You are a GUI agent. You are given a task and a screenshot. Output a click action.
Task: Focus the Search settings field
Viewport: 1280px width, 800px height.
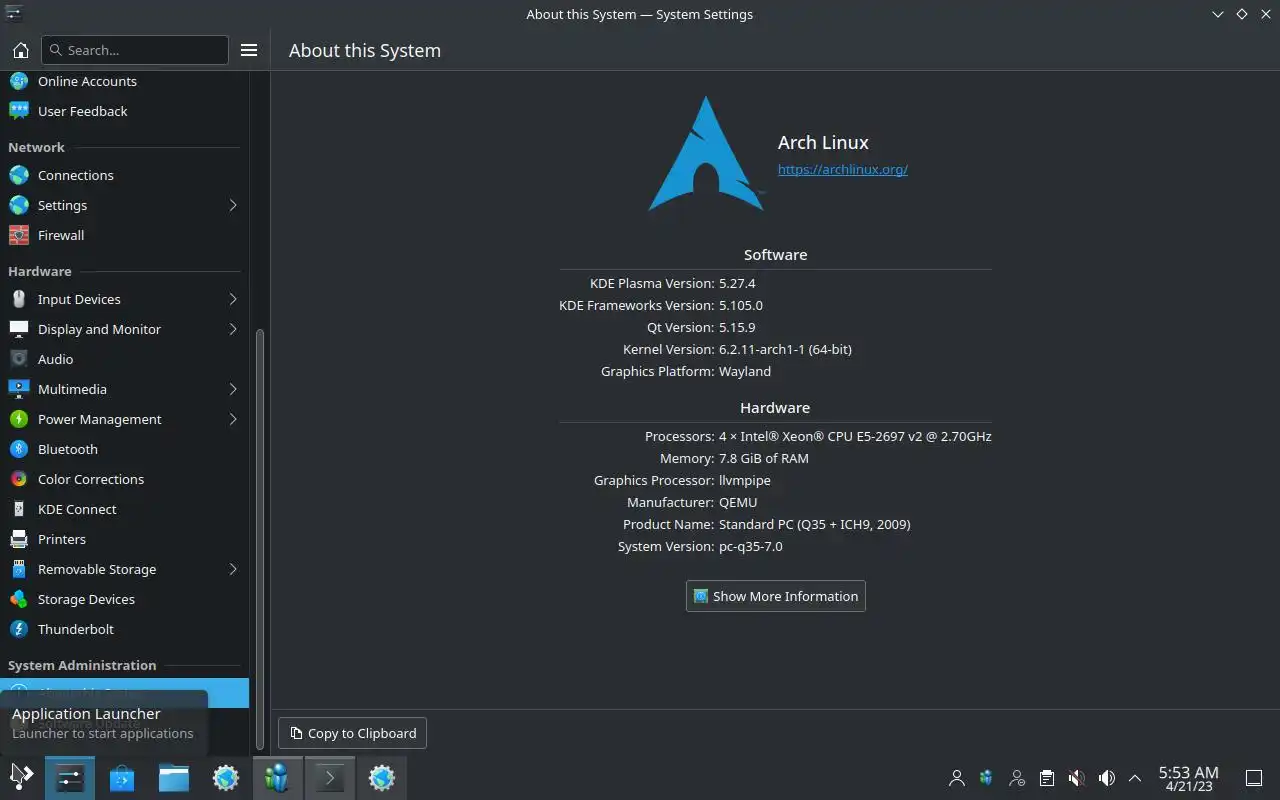(135, 50)
